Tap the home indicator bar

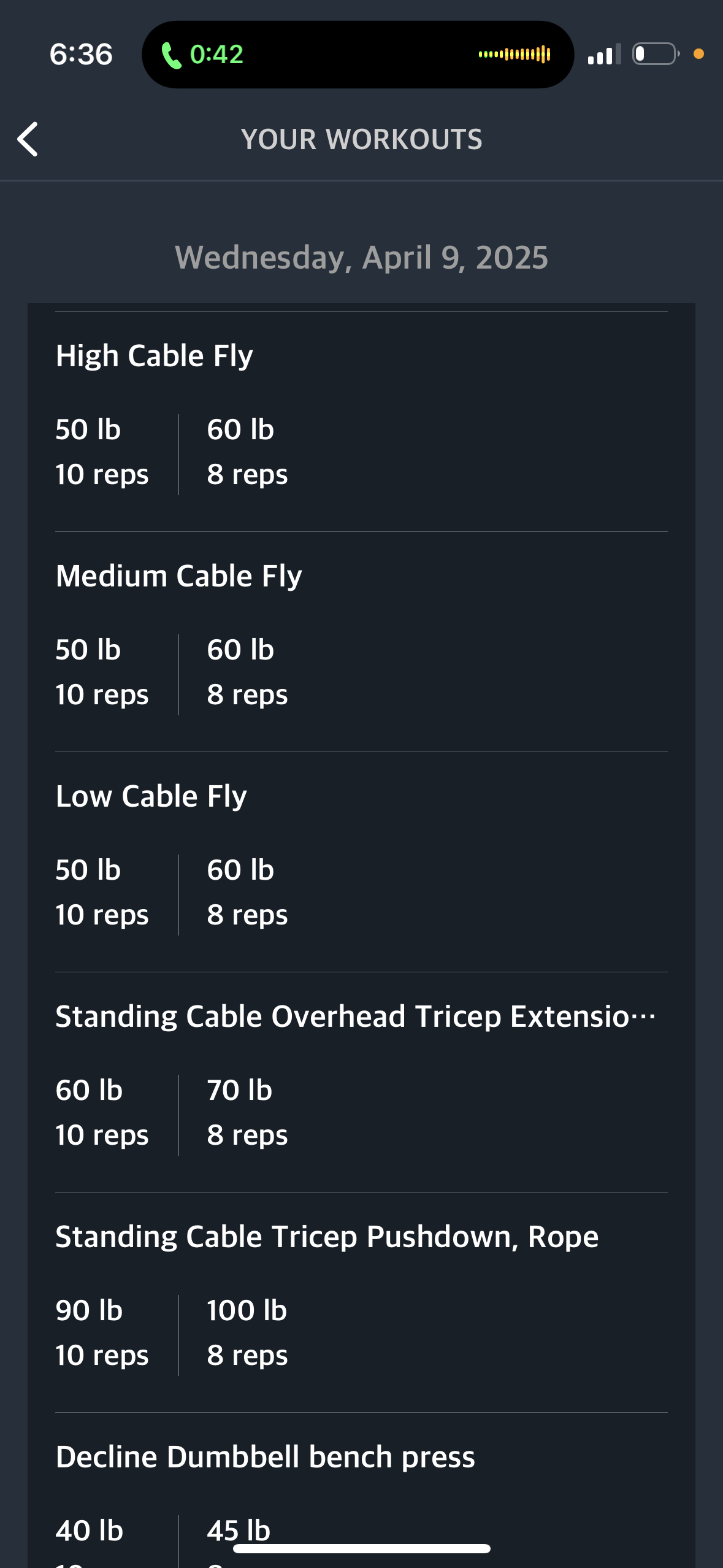(361, 1549)
